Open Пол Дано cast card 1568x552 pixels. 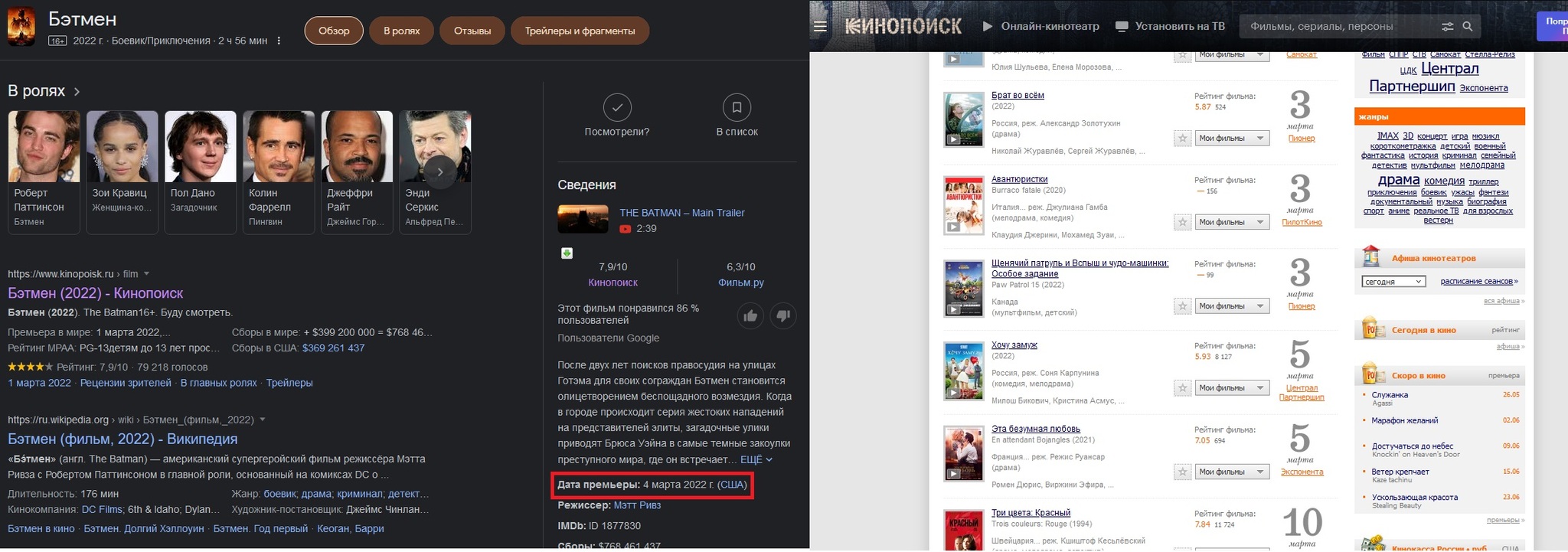[x=201, y=172]
